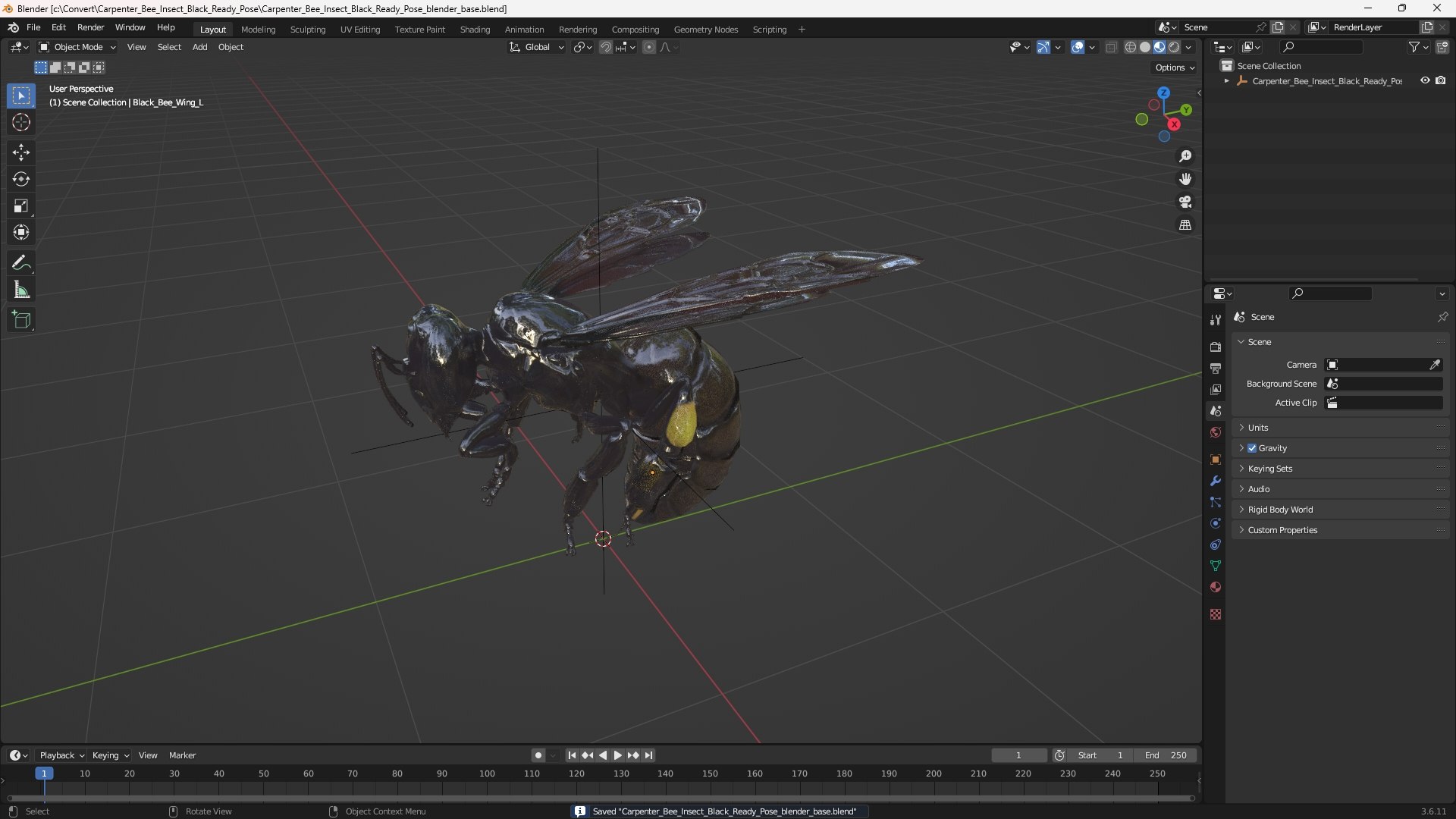Open the Object Constraints properties tab
This screenshot has height=819, width=1456.
1216,544
